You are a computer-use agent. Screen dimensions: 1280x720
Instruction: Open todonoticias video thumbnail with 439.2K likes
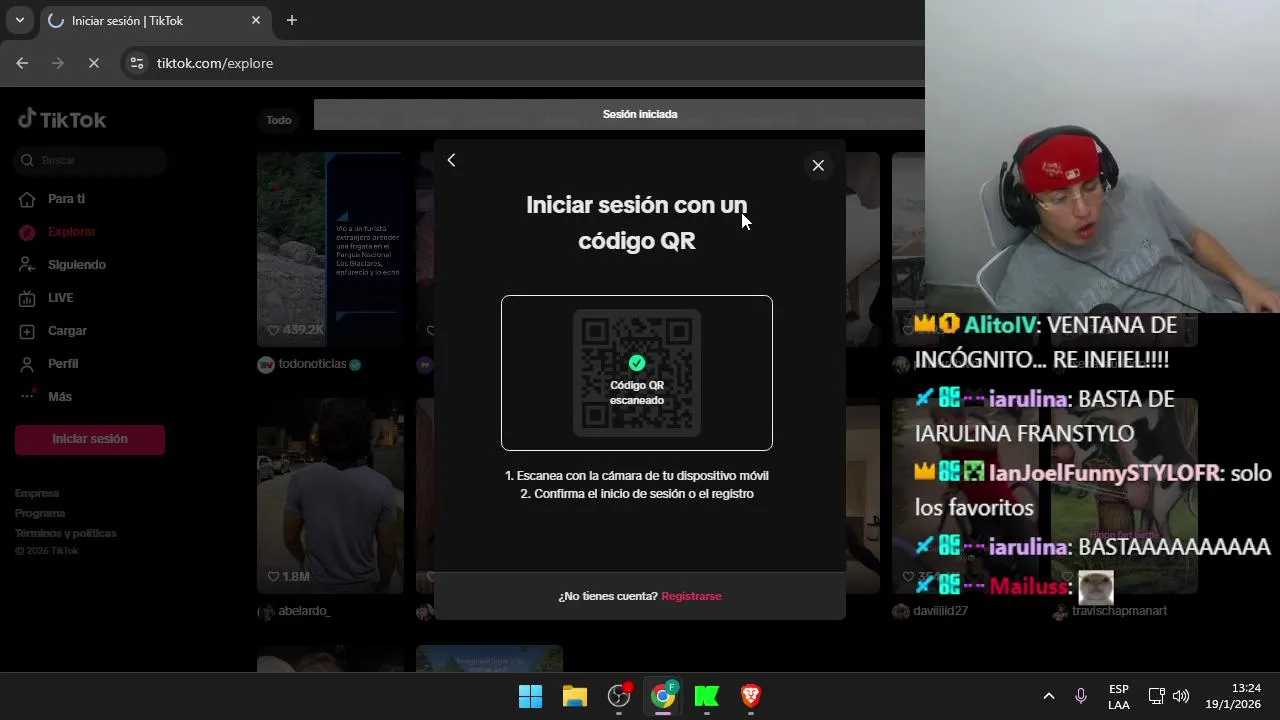[x=329, y=249]
